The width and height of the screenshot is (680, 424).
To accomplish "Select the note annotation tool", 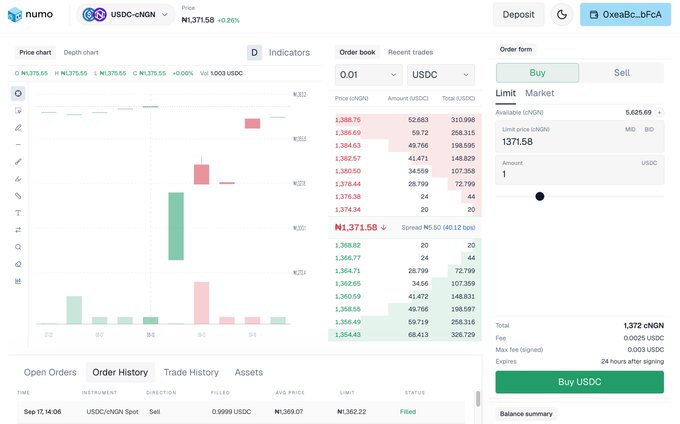I will coord(18,111).
